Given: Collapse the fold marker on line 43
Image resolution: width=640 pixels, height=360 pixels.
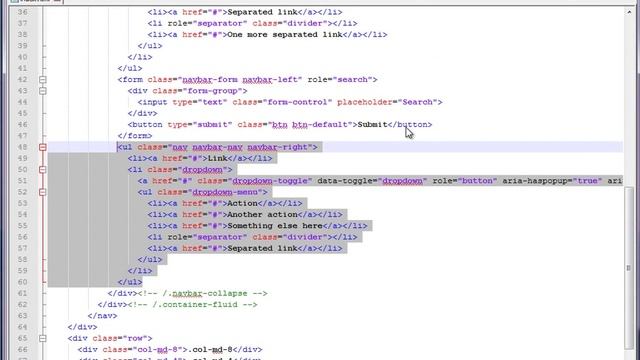Looking at the screenshot, I should point(42,91).
